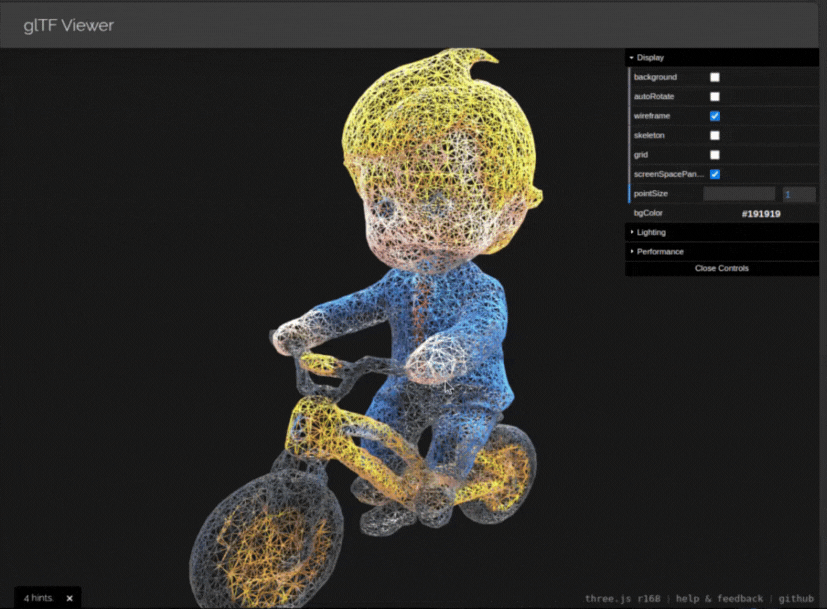Image resolution: width=827 pixels, height=609 pixels.
Task: Dismiss the hints box with the X icon
Action: point(69,598)
